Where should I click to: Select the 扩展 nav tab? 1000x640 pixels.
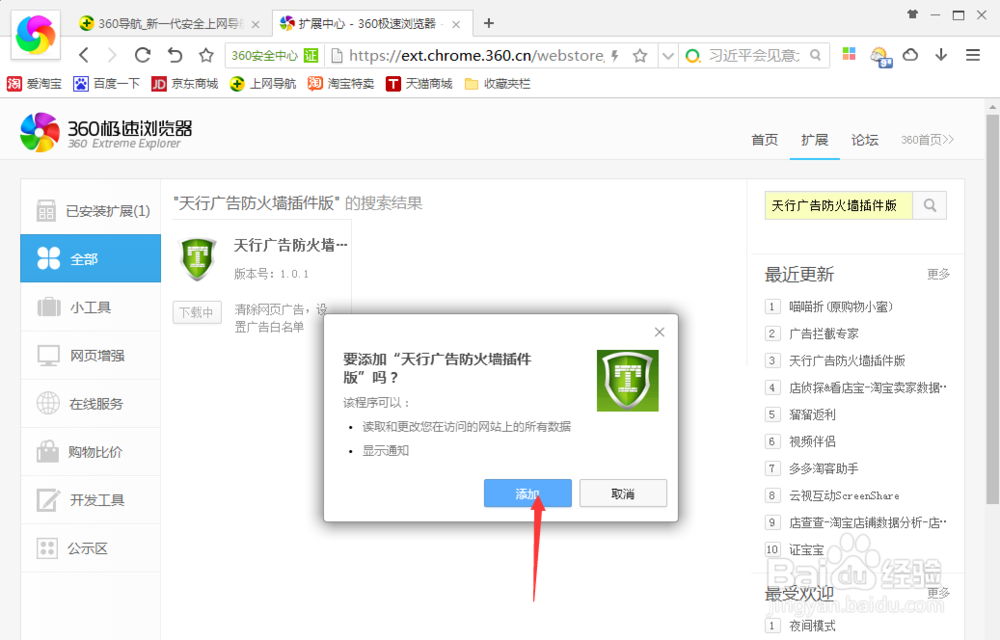click(x=814, y=140)
